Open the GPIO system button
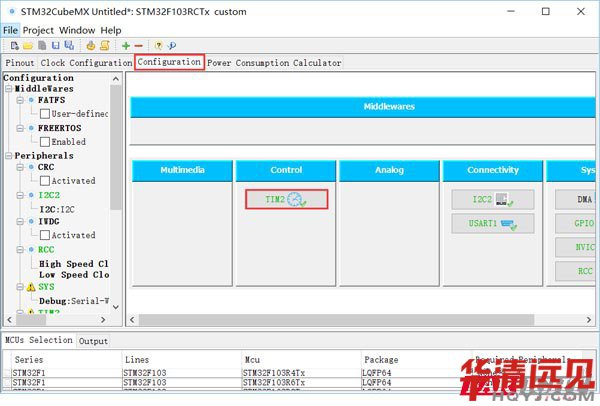The width and height of the screenshot is (600, 406). [x=575, y=223]
